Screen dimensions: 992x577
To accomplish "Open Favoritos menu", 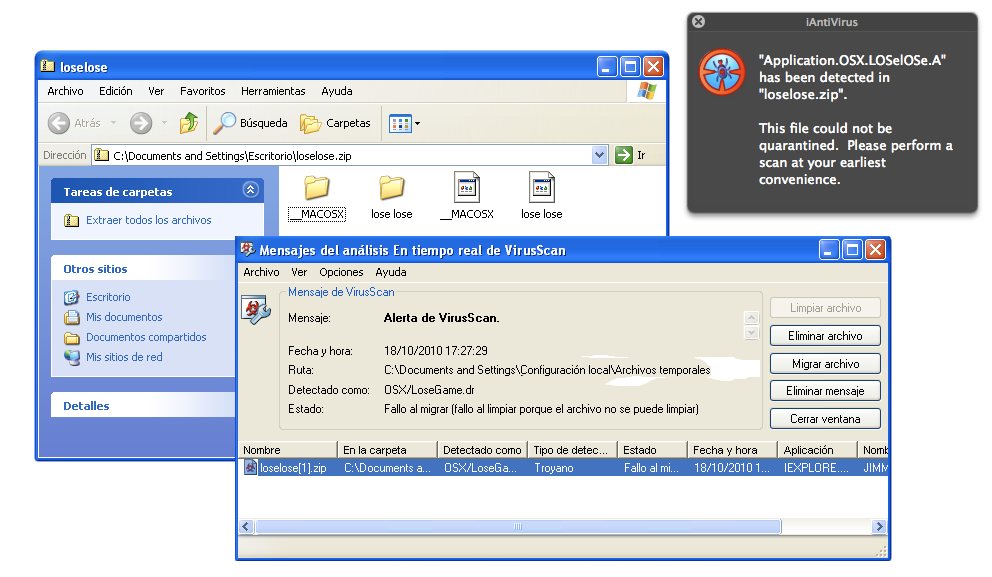I will tap(202, 91).
